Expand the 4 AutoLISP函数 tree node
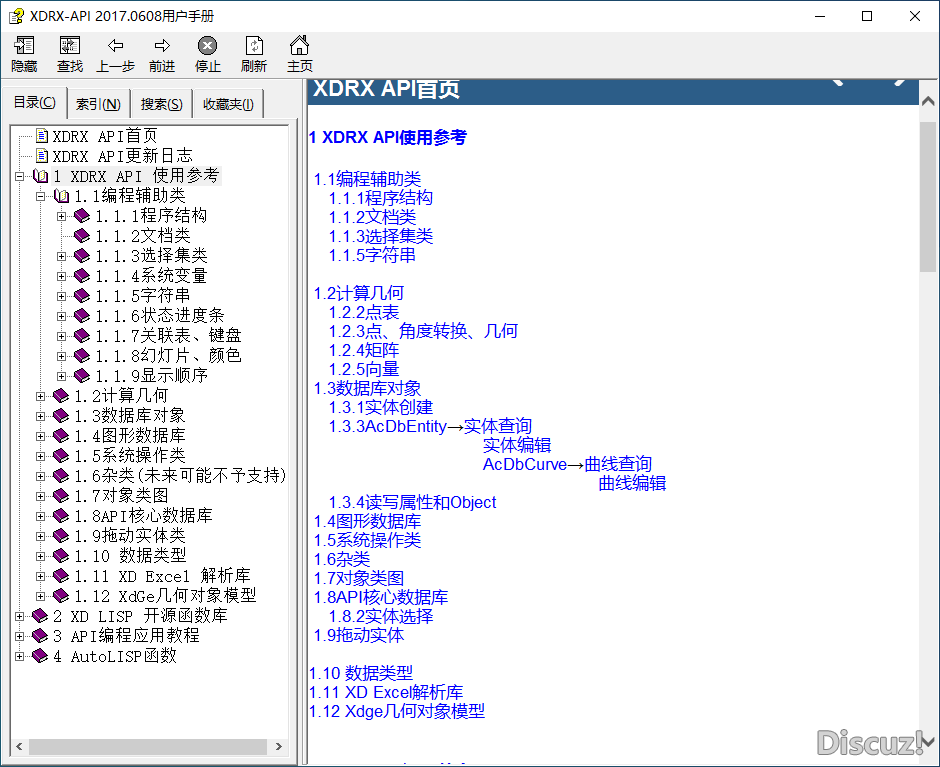Image resolution: width=940 pixels, height=767 pixels. point(20,656)
